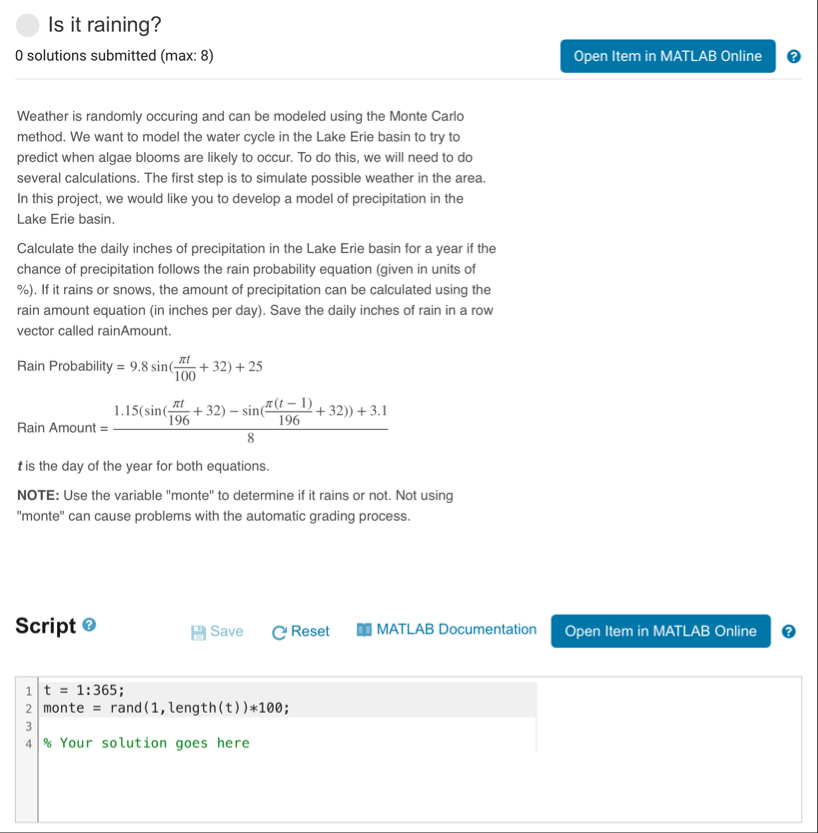Click the gray completion circle beside the problem title
Image resolution: width=818 pixels, height=833 pixels.
27,24
